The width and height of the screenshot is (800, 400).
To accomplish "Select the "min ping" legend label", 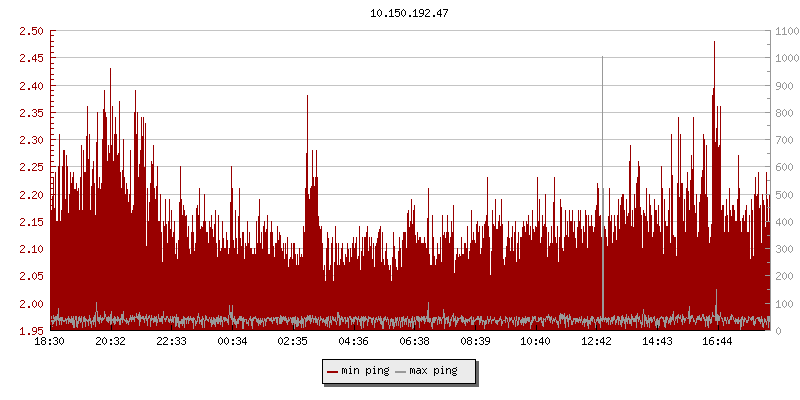I will point(365,371).
